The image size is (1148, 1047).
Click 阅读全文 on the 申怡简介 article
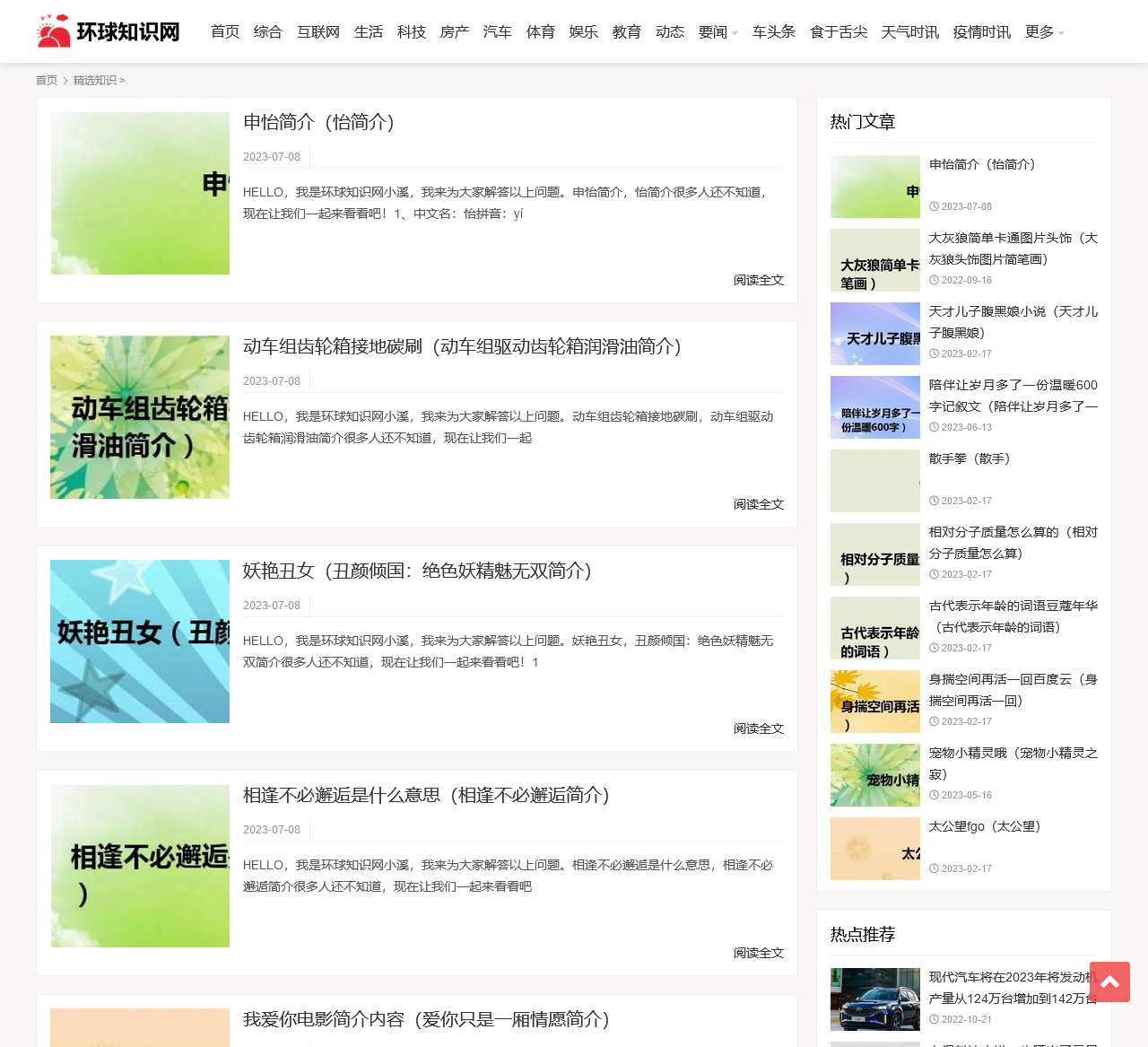point(758,280)
